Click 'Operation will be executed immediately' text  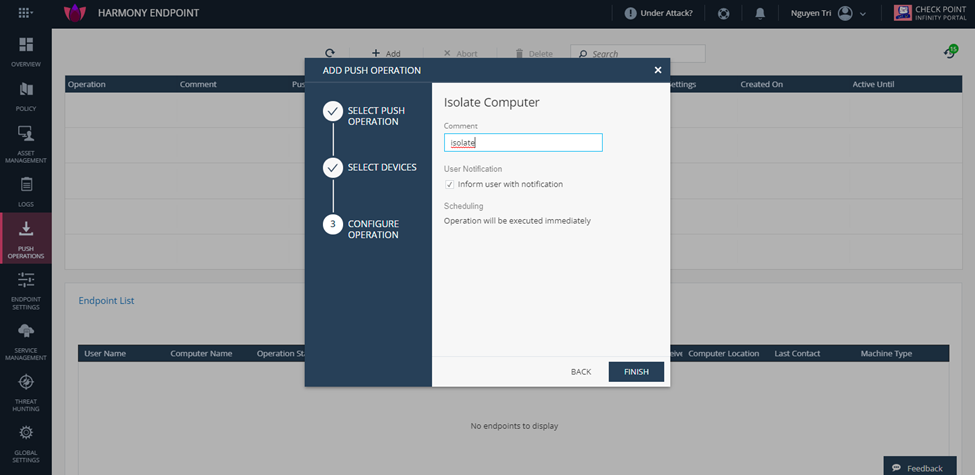point(517,221)
